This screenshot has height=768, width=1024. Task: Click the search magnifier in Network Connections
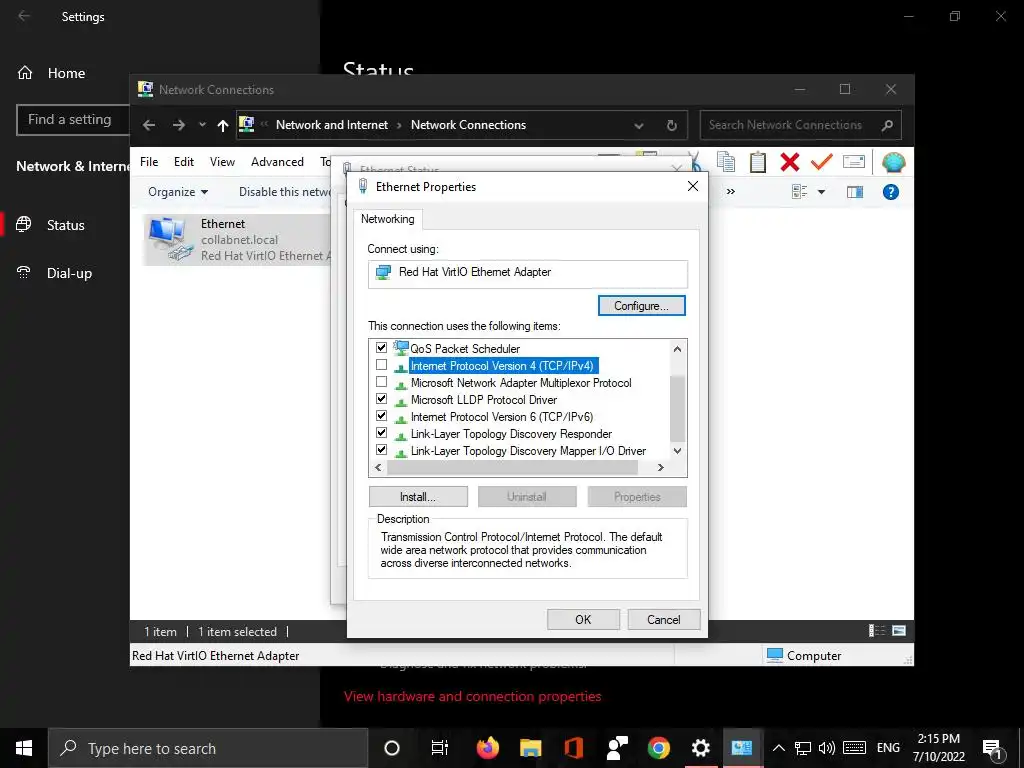tap(887, 125)
